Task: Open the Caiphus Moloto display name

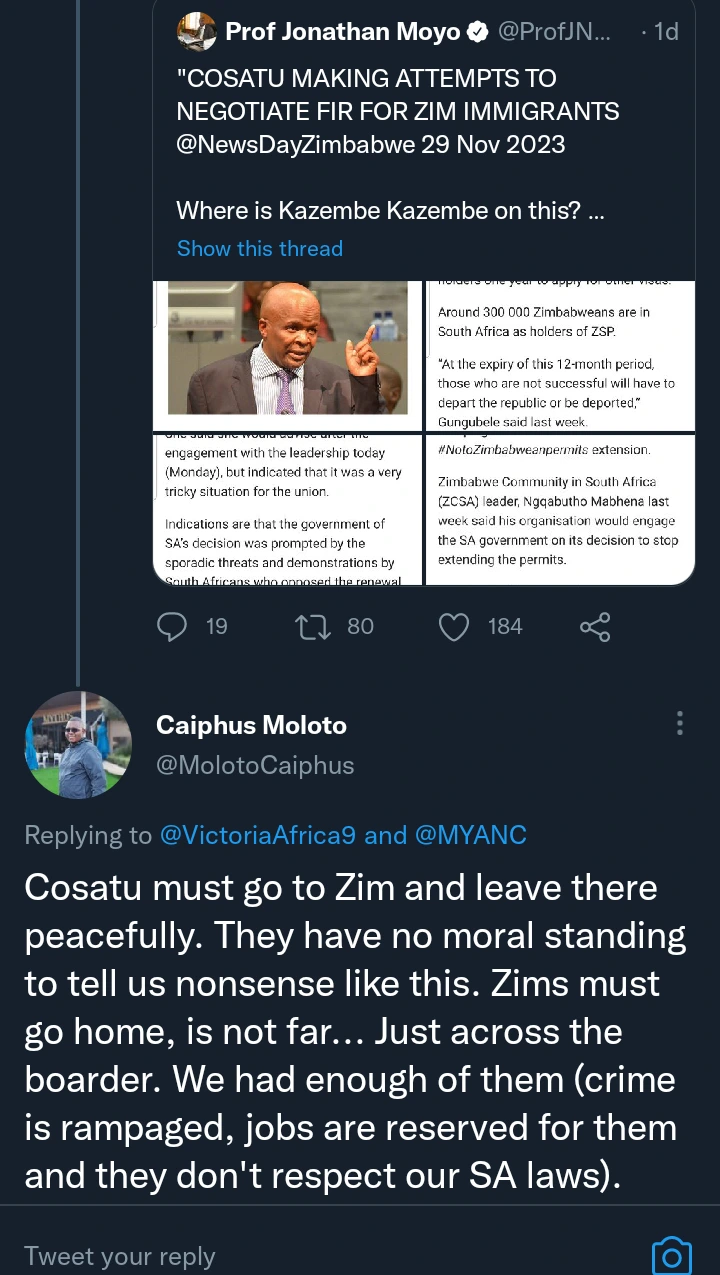Action: [x=251, y=725]
